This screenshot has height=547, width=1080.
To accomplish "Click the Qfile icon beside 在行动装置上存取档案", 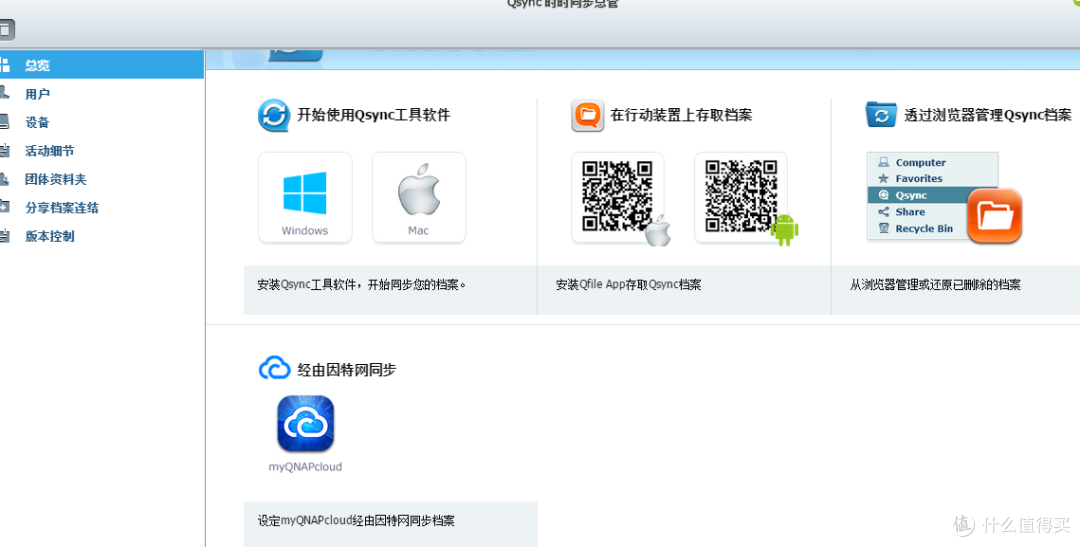I will coord(588,115).
